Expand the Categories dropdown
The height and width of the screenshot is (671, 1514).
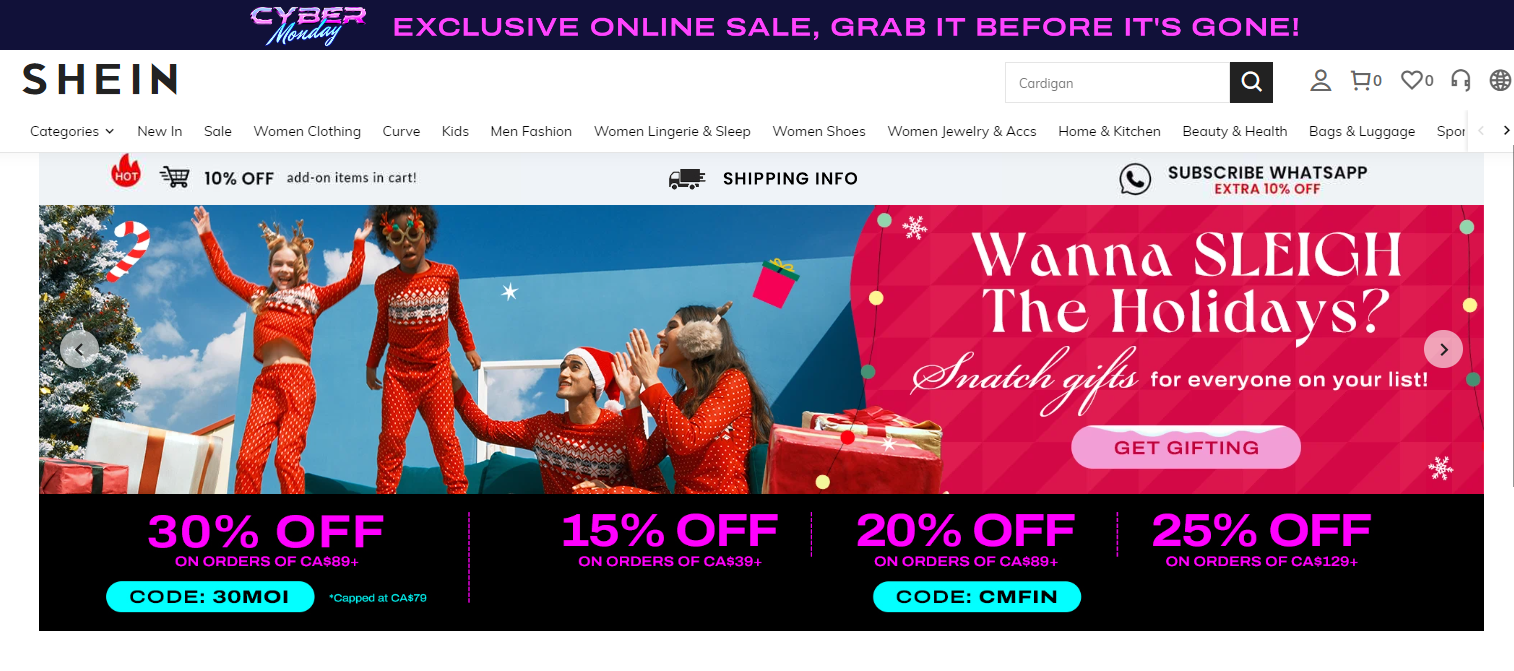click(72, 131)
